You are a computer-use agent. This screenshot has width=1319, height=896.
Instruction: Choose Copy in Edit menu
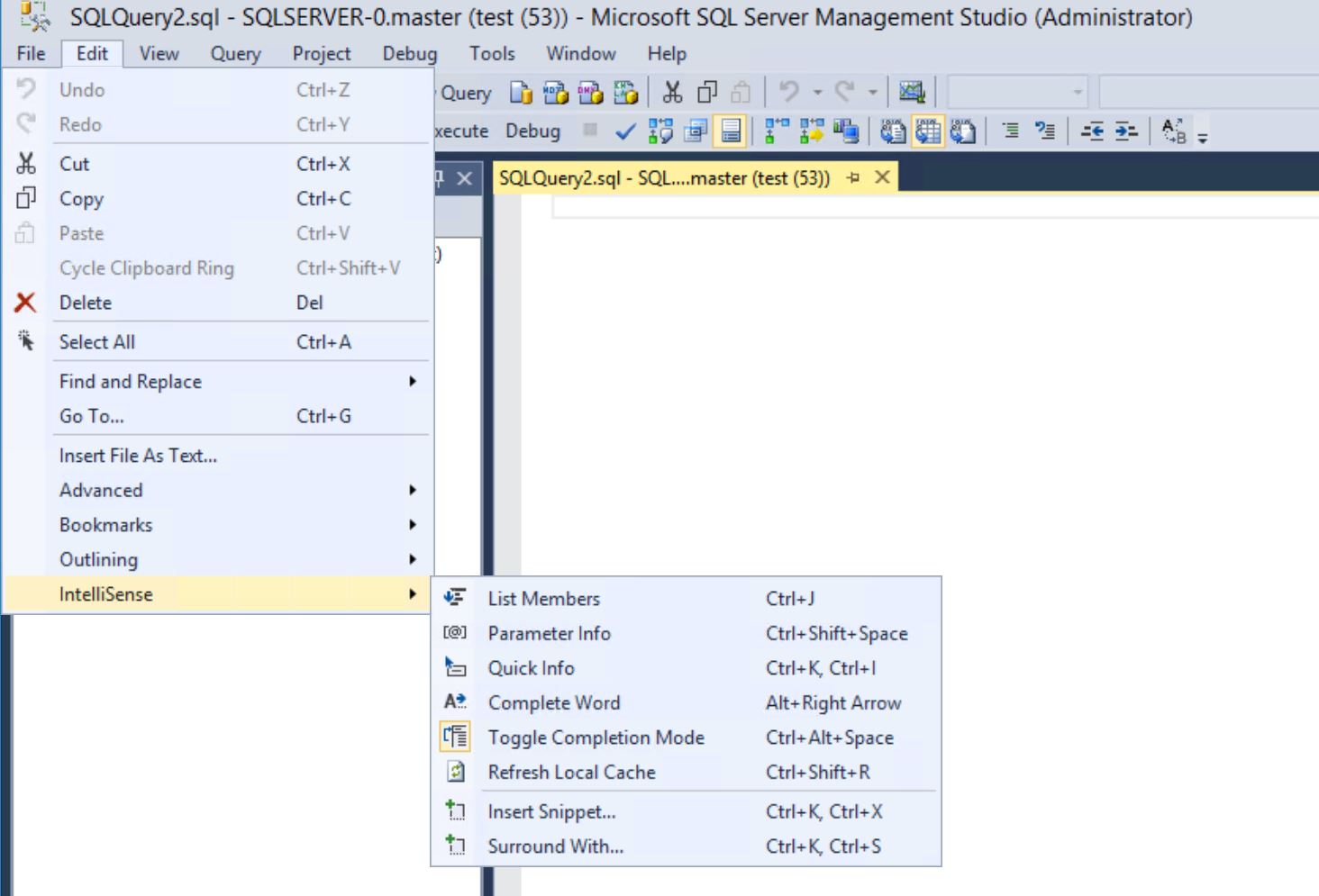217,199
